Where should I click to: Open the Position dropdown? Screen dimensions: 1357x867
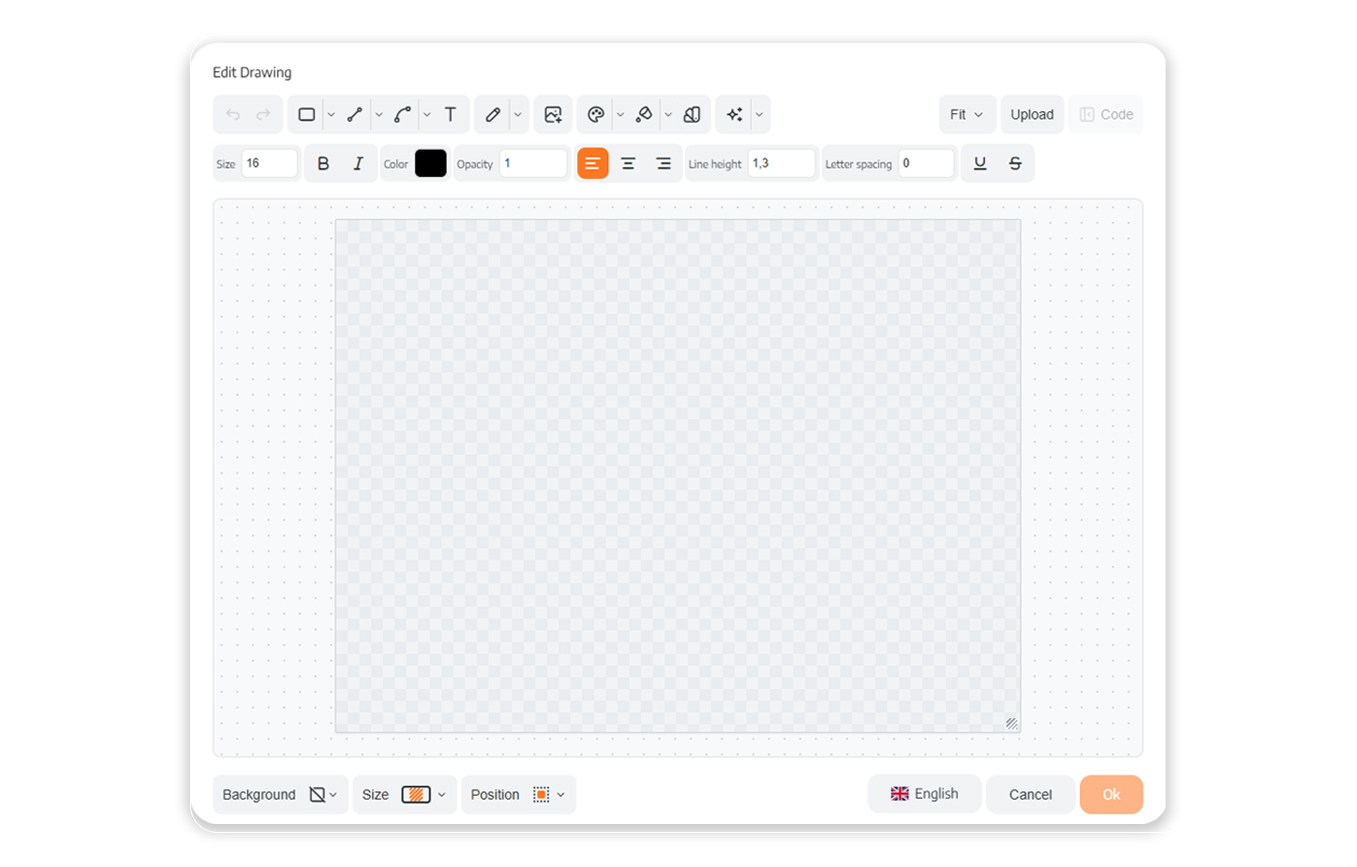click(x=518, y=795)
